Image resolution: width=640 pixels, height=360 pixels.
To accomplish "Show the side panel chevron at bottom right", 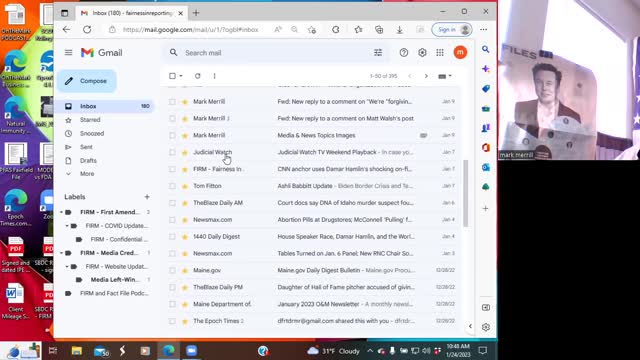I will click(470, 326).
